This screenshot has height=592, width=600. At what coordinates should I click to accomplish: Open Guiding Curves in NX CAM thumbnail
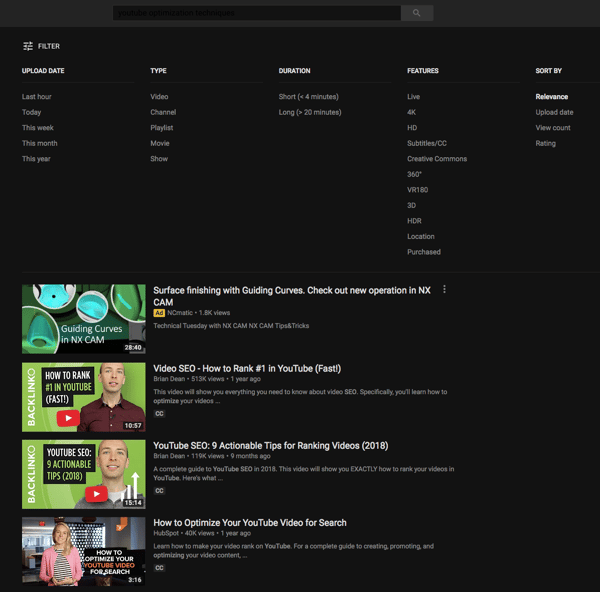coord(83,319)
